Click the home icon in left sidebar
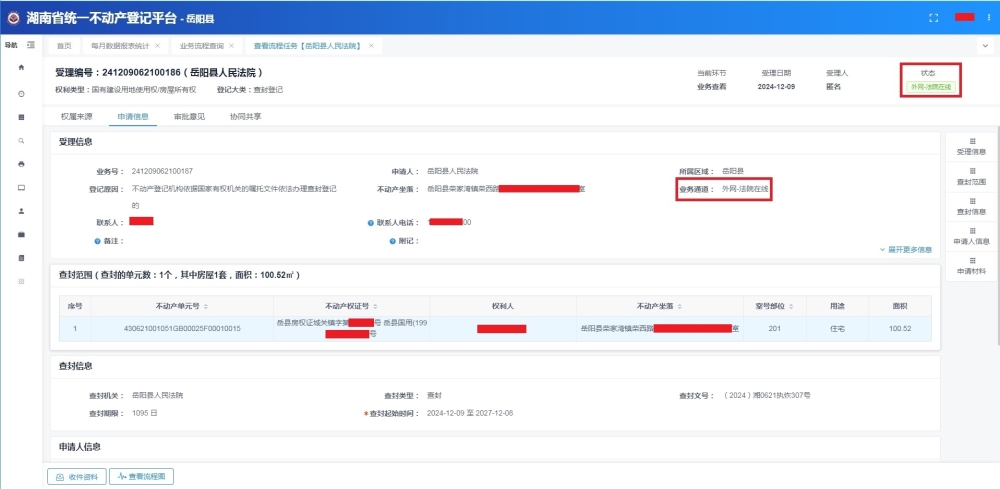This screenshot has height=489, width=1000. point(21,68)
